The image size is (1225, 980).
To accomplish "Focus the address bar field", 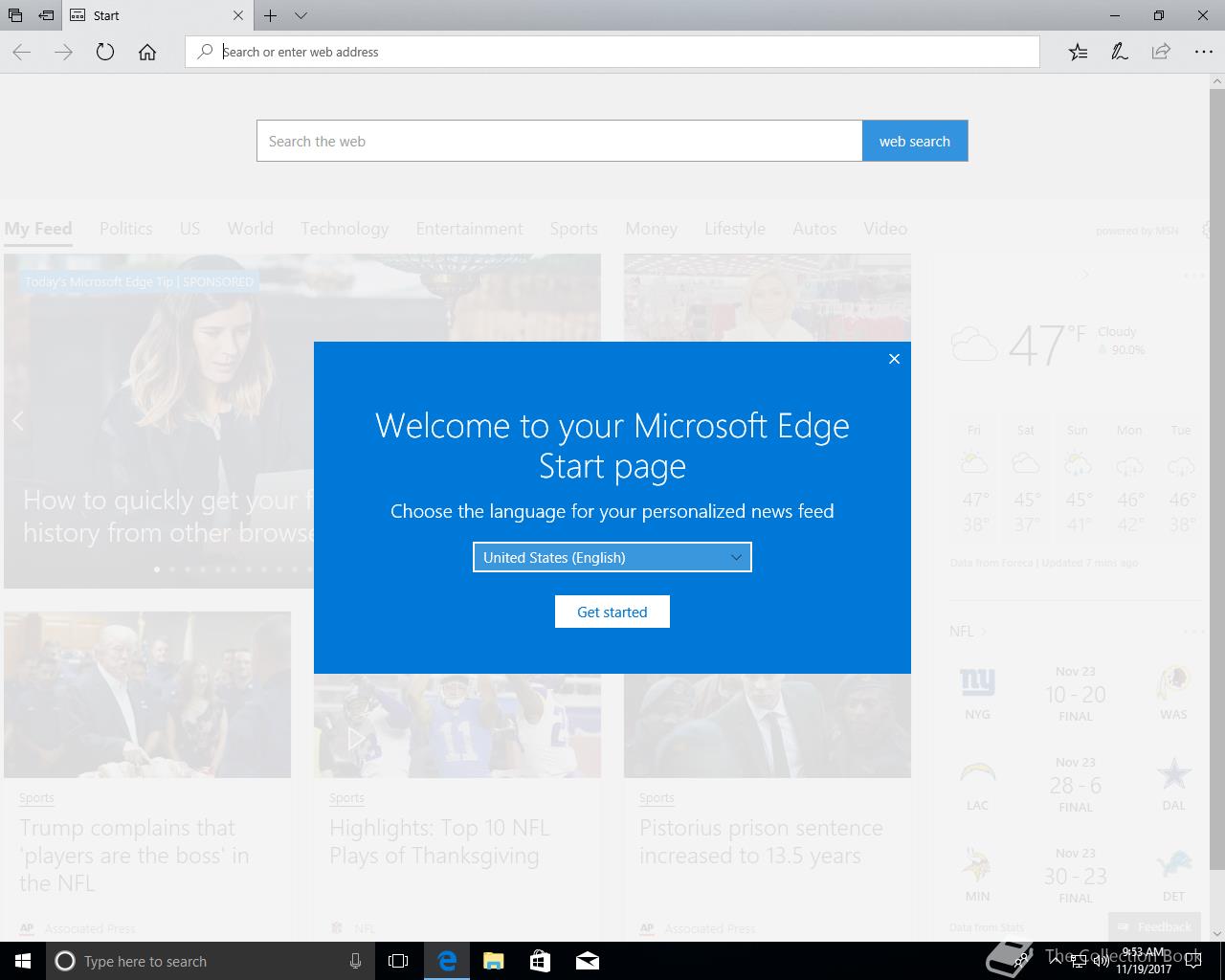I will pos(612,52).
